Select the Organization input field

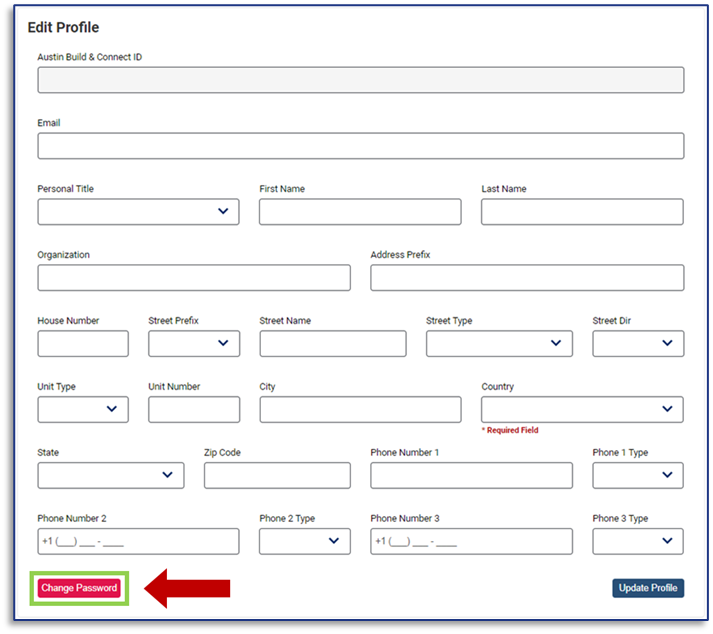194,278
